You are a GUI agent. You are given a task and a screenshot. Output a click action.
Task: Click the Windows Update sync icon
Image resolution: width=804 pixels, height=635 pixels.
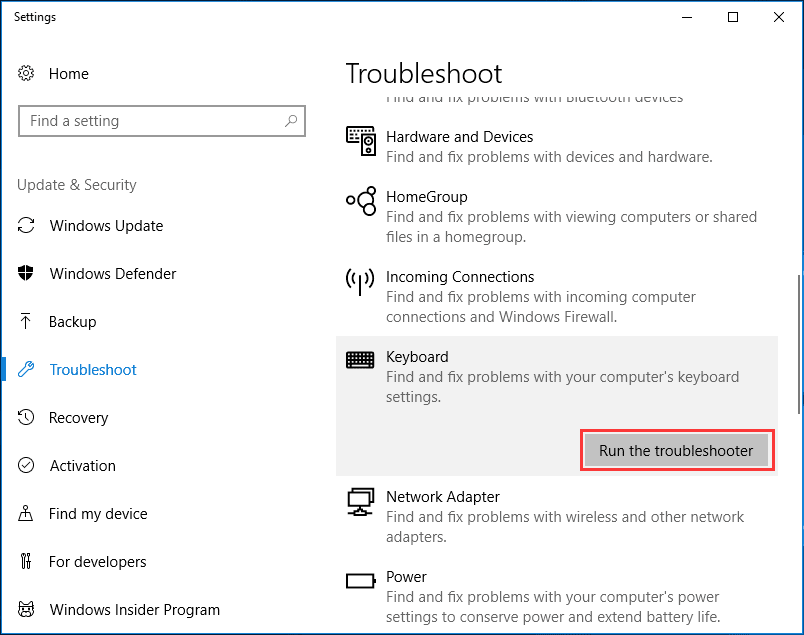[28, 226]
